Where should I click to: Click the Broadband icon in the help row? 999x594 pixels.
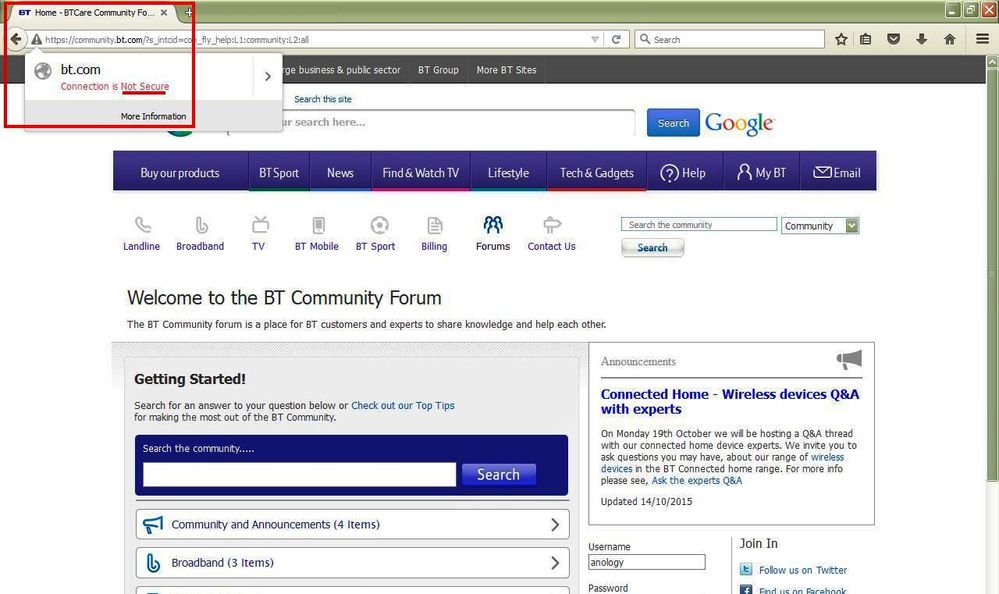pyautogui.click(x=201, y=225)
